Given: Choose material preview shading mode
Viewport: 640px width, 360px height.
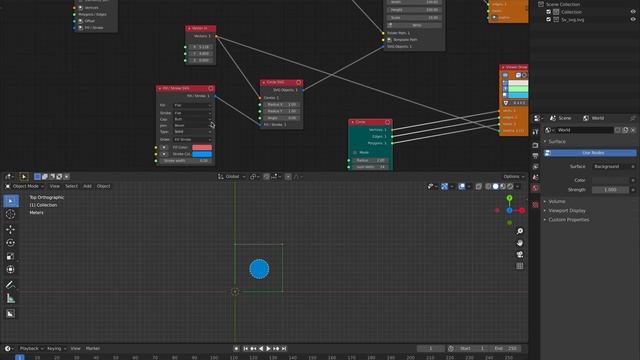Looking at the screenshot, I should [x=503, y=187].
